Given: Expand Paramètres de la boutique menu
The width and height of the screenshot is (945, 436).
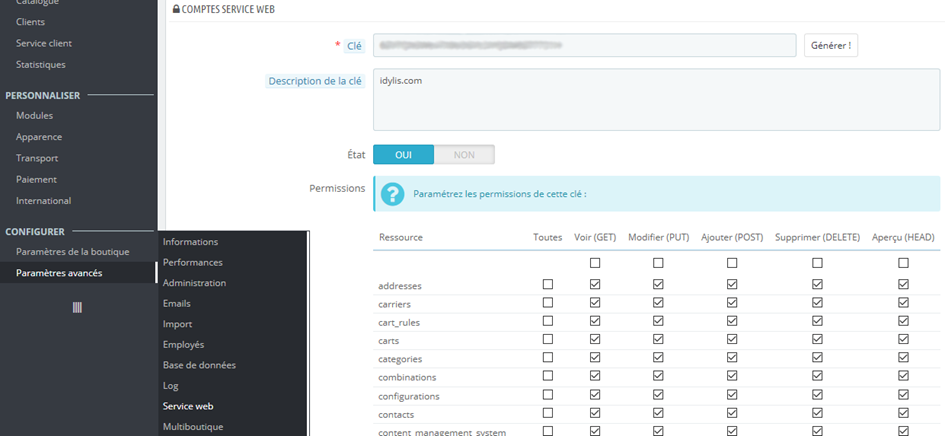Looking at the screenshot, I should point(72,252).
